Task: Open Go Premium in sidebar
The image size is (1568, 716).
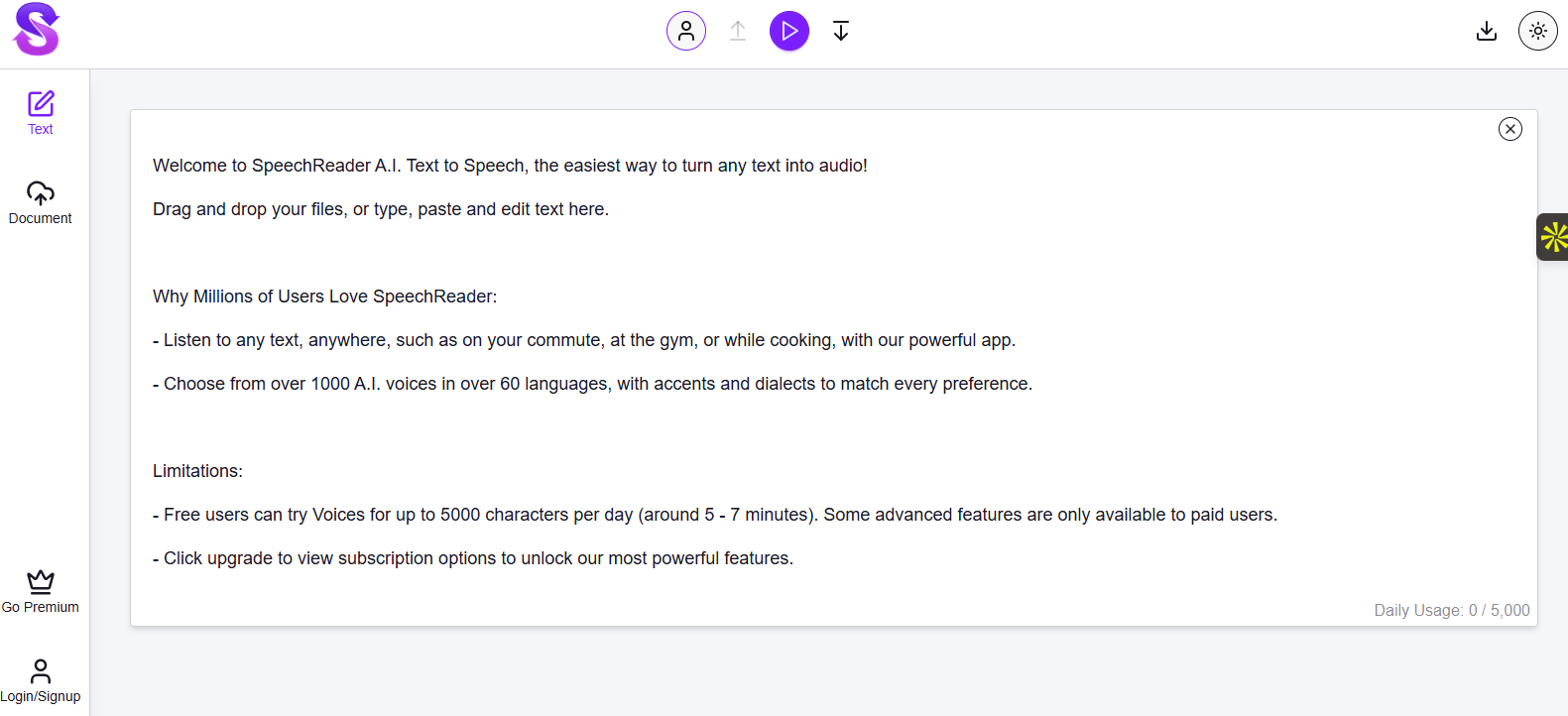Action: click(41, 591)
